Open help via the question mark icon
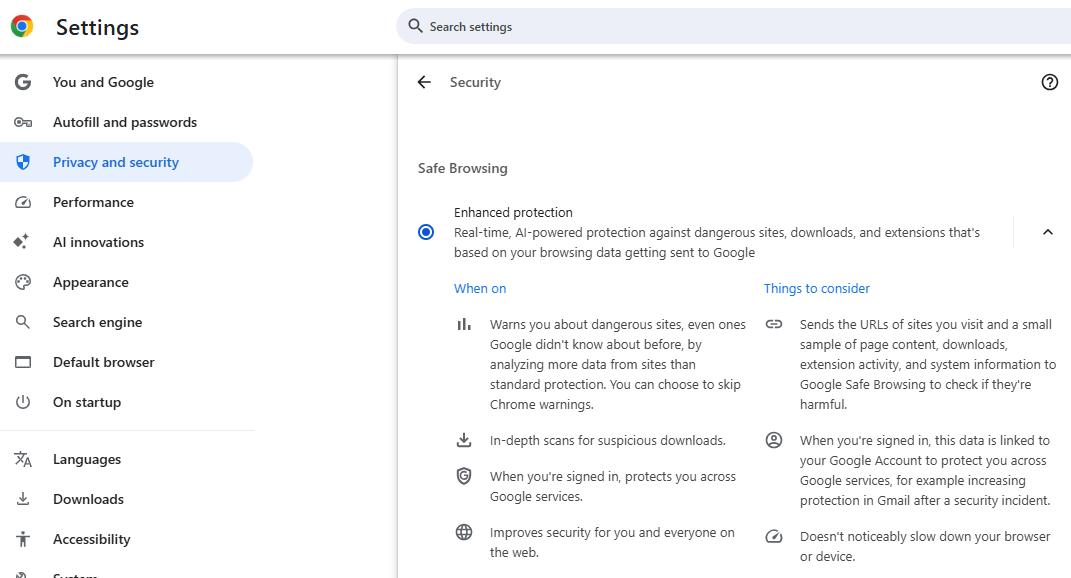The image size is (1071, 578). point(1049,82)
